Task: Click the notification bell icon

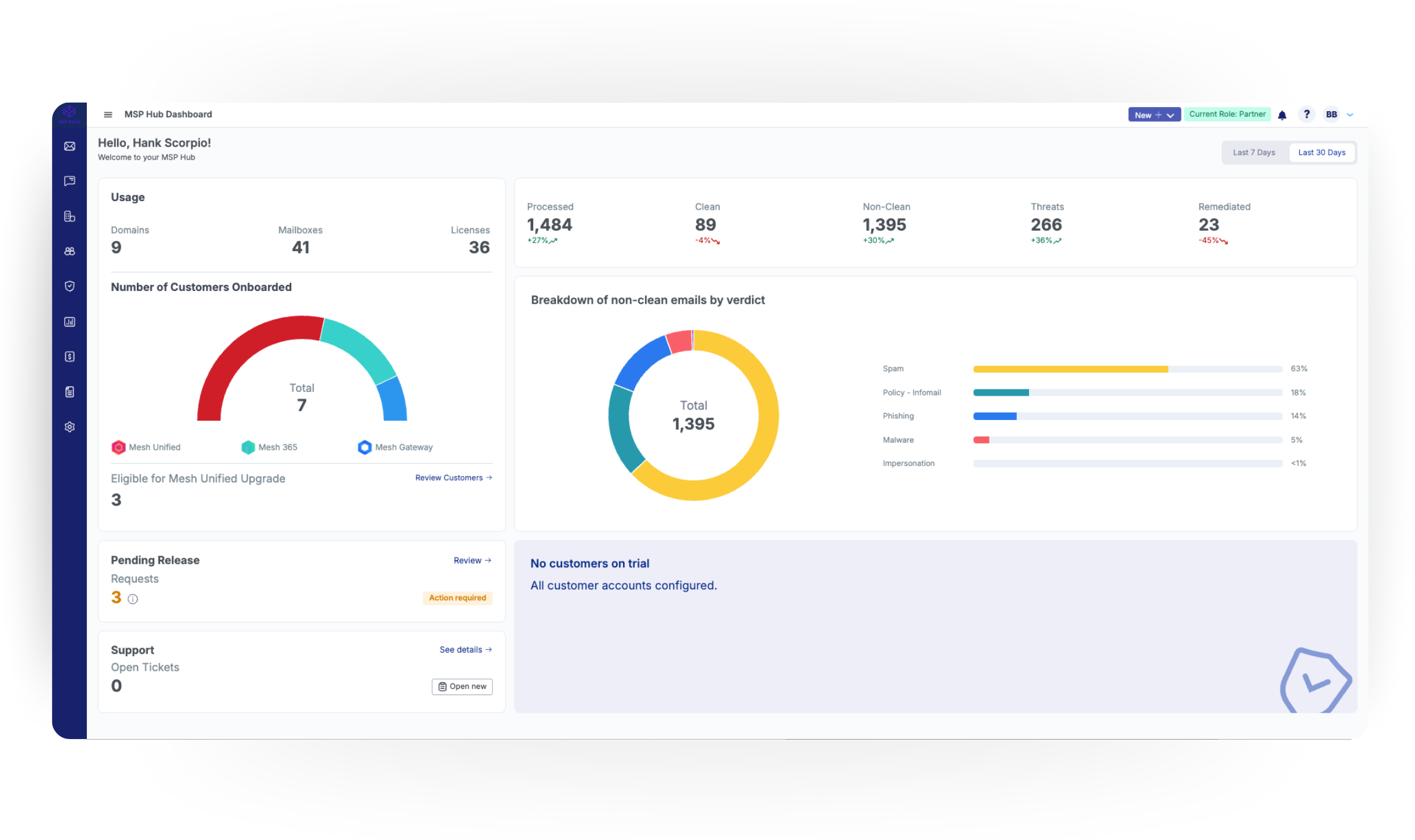Action: click(1282, 115)
